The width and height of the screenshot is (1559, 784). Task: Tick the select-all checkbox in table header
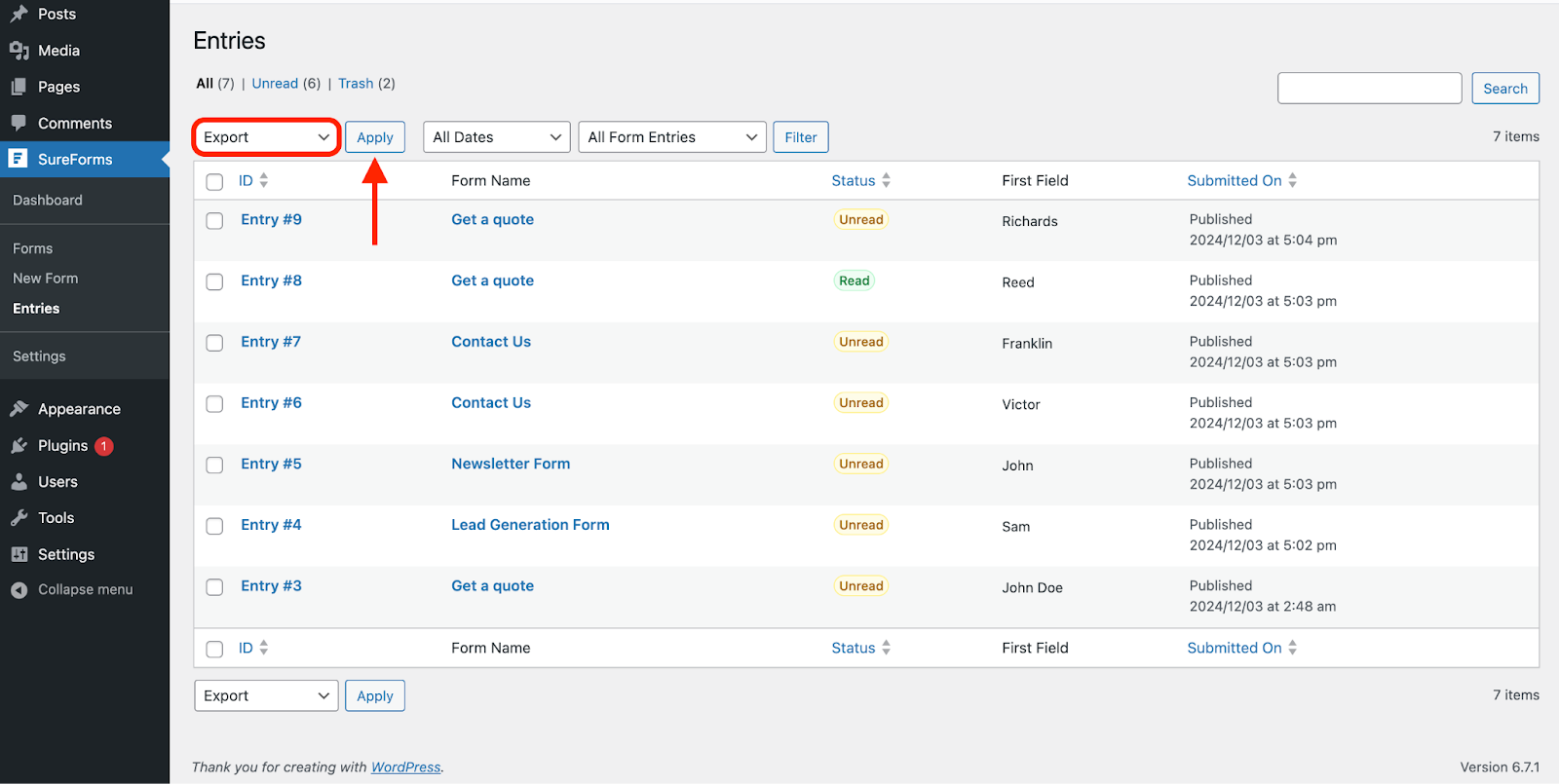pos(215,182)
